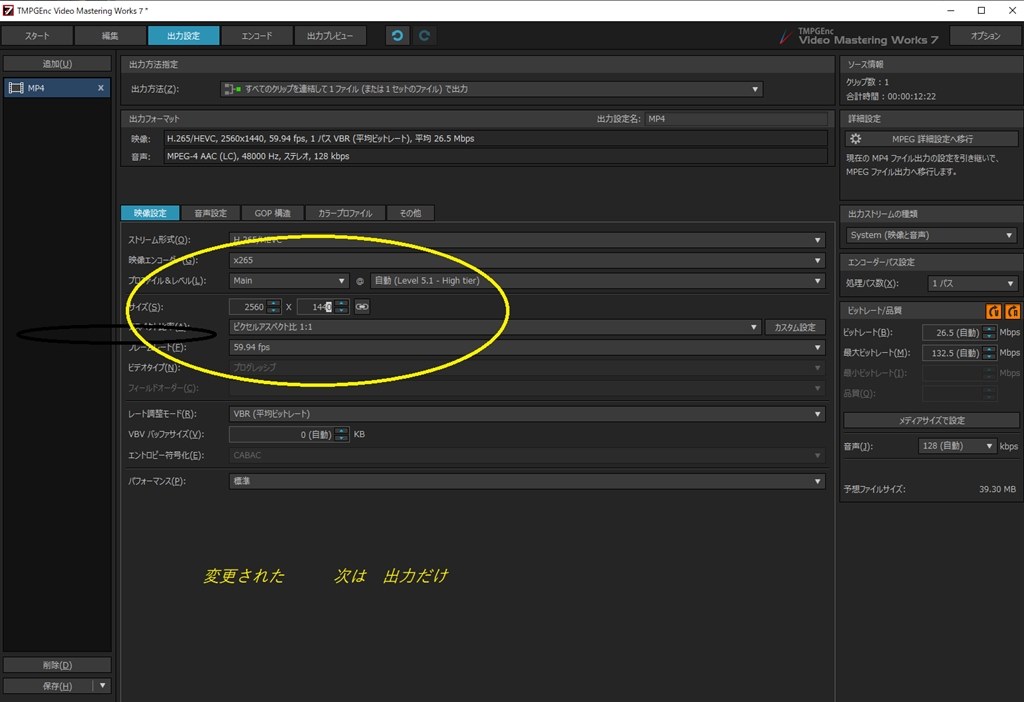Click the circular icon beside the Profile & Level dropdown
Image resolution: width=1024 pixels, height=702 pixels.
tap(359, 280)
